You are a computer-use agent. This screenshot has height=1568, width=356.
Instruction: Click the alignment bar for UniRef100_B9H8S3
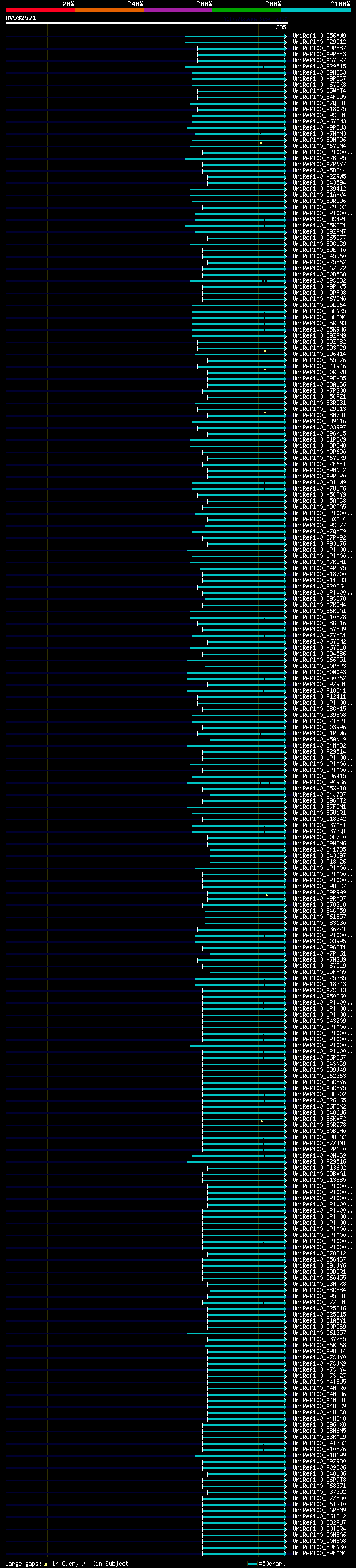point(239,72)
